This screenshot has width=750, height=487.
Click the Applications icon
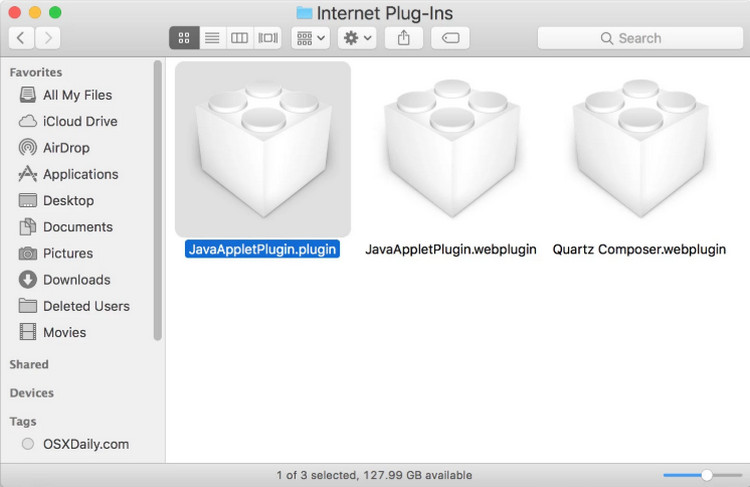[x=28, y=174]
